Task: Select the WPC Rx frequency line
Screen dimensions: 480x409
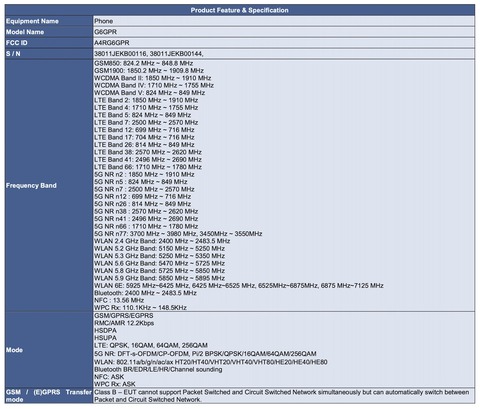Action: click(x=140, y=307)
